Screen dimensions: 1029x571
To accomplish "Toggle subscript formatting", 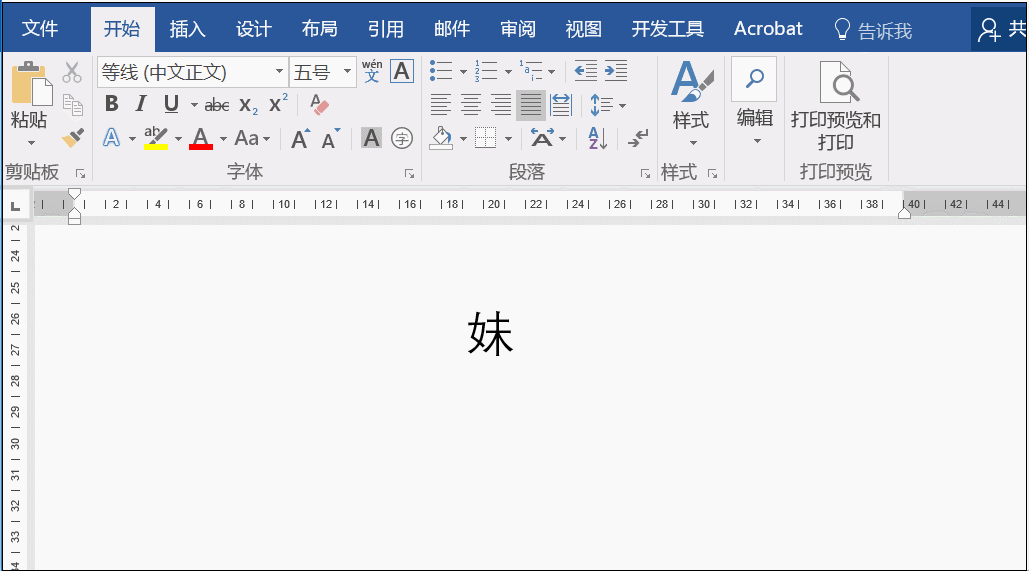I will click(x=248, y=104).
